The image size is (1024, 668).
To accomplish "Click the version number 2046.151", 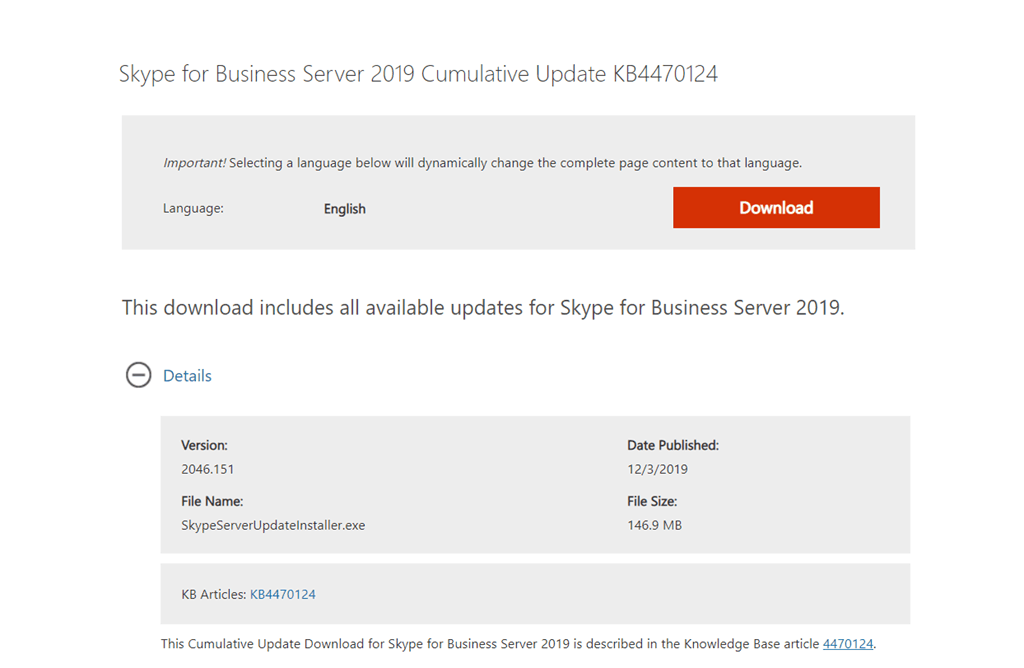I will pyautogui.click(x=208, y=469).
